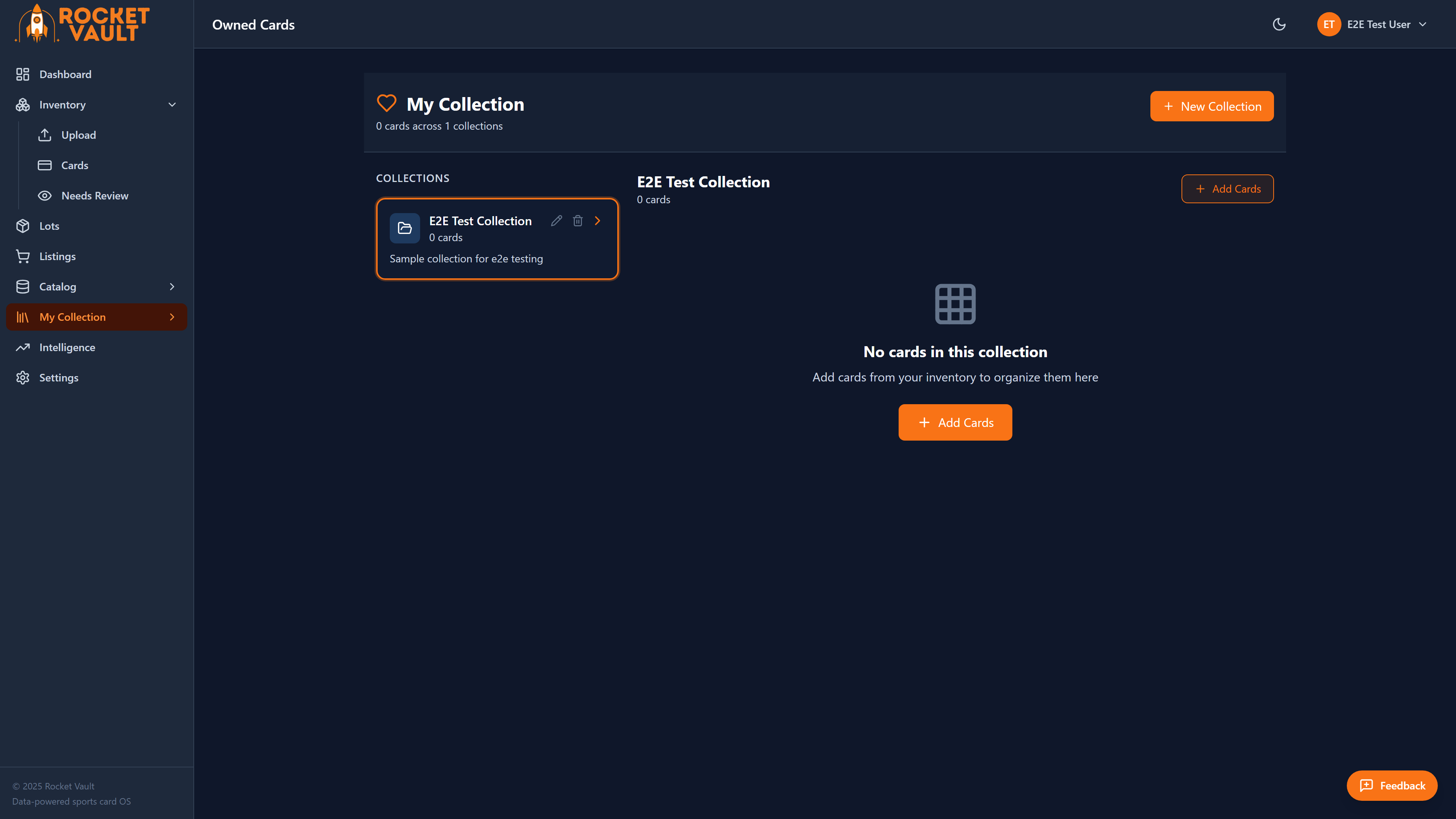Click the heart icon beside My Collection
Screen dimensions: 1456x819
[x=387, y=104]
